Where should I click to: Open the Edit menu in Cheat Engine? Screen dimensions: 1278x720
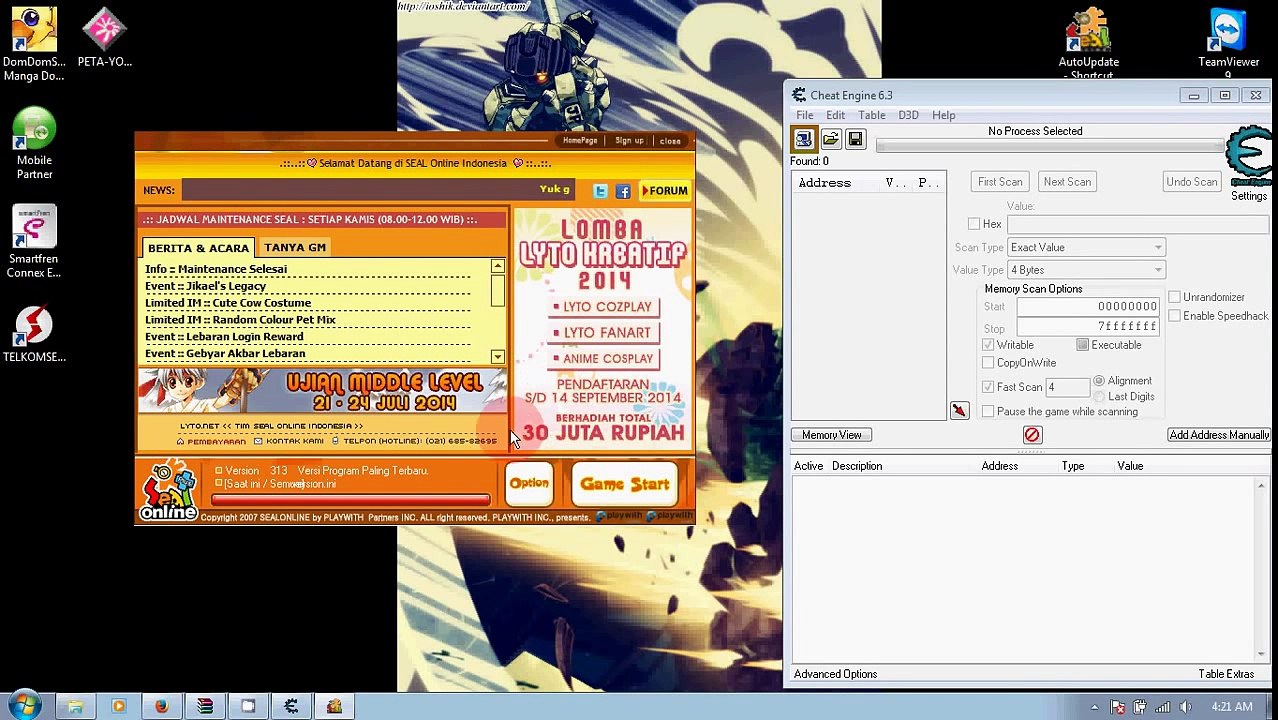coord(836,115)
